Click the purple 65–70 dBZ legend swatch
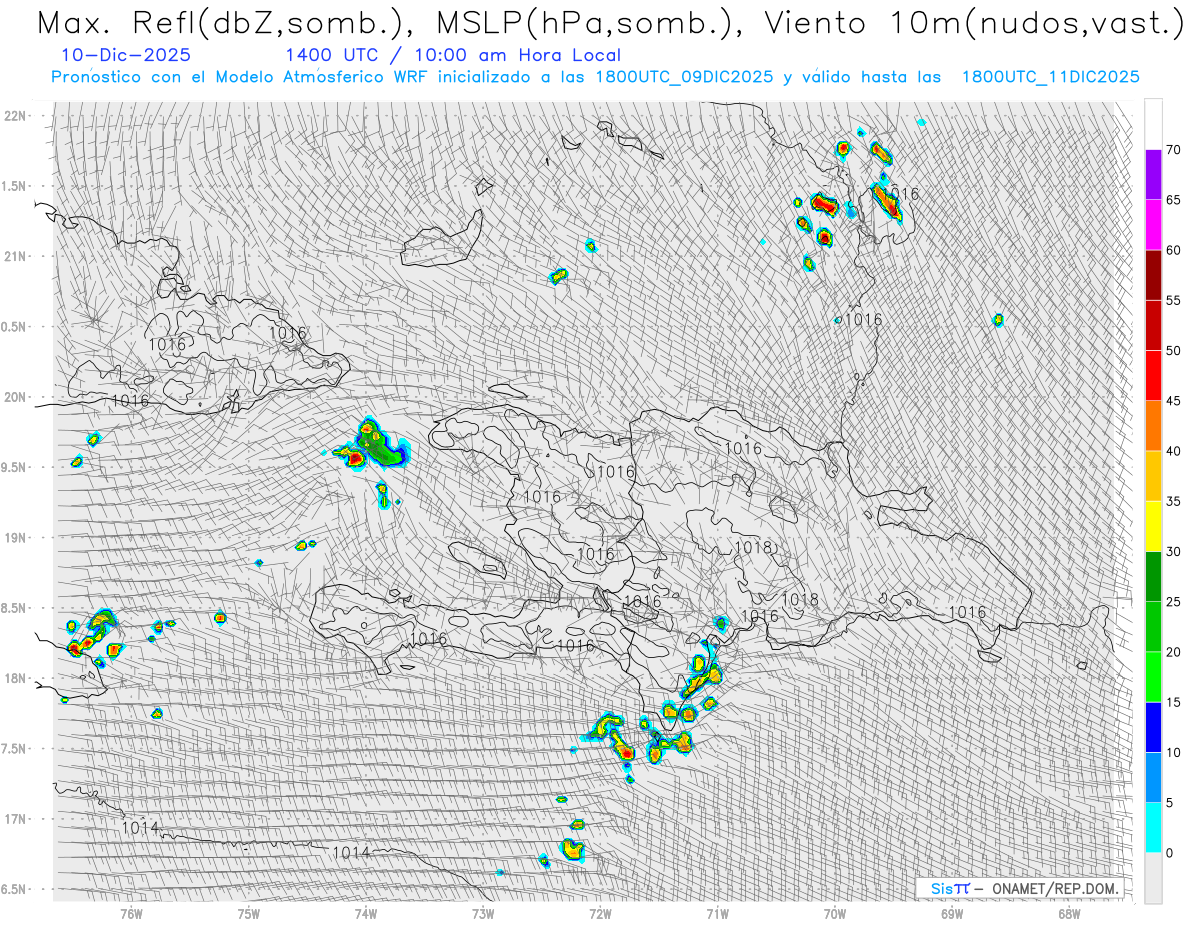 [1153, 175]
